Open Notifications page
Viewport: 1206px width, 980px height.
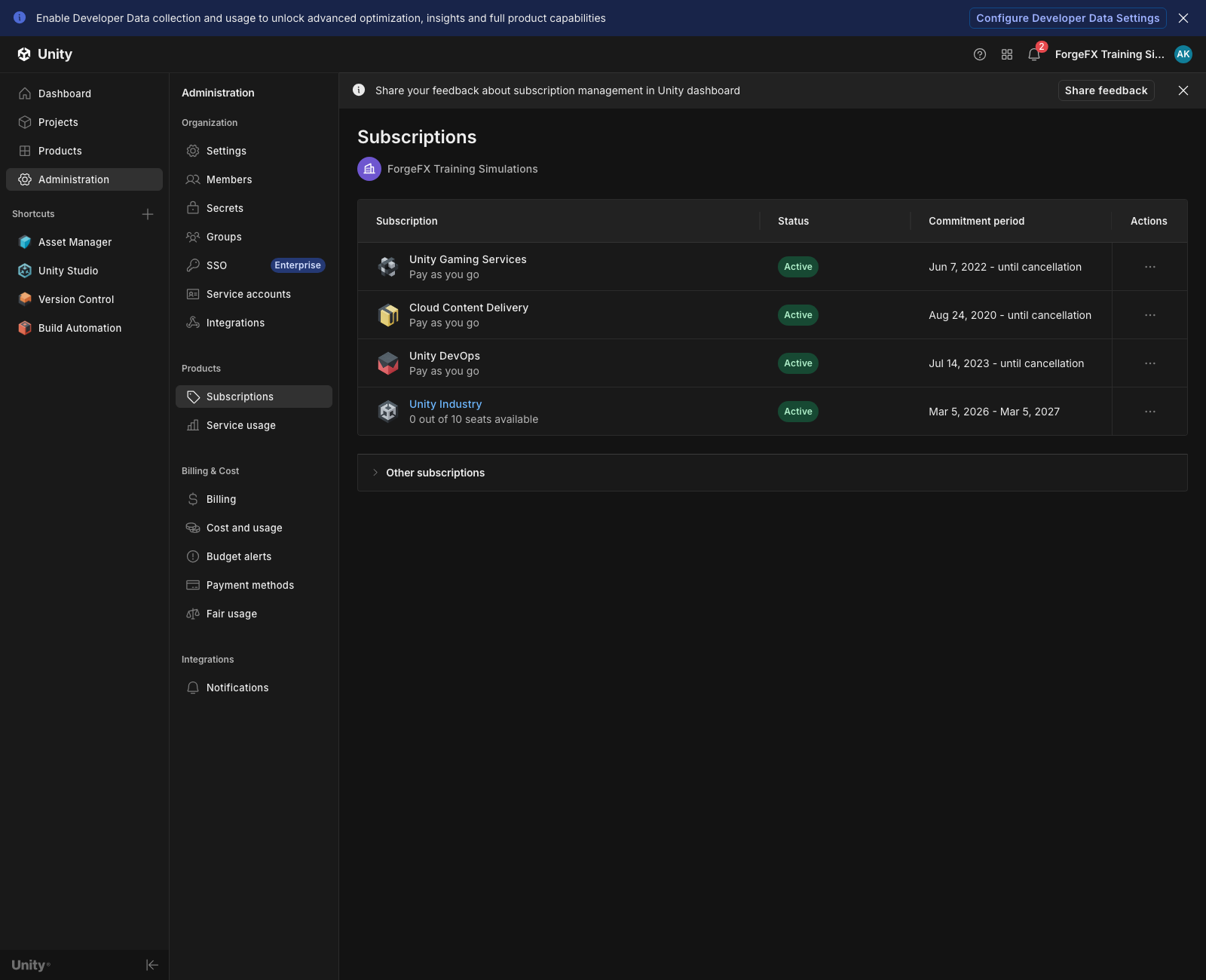point(254,688)
